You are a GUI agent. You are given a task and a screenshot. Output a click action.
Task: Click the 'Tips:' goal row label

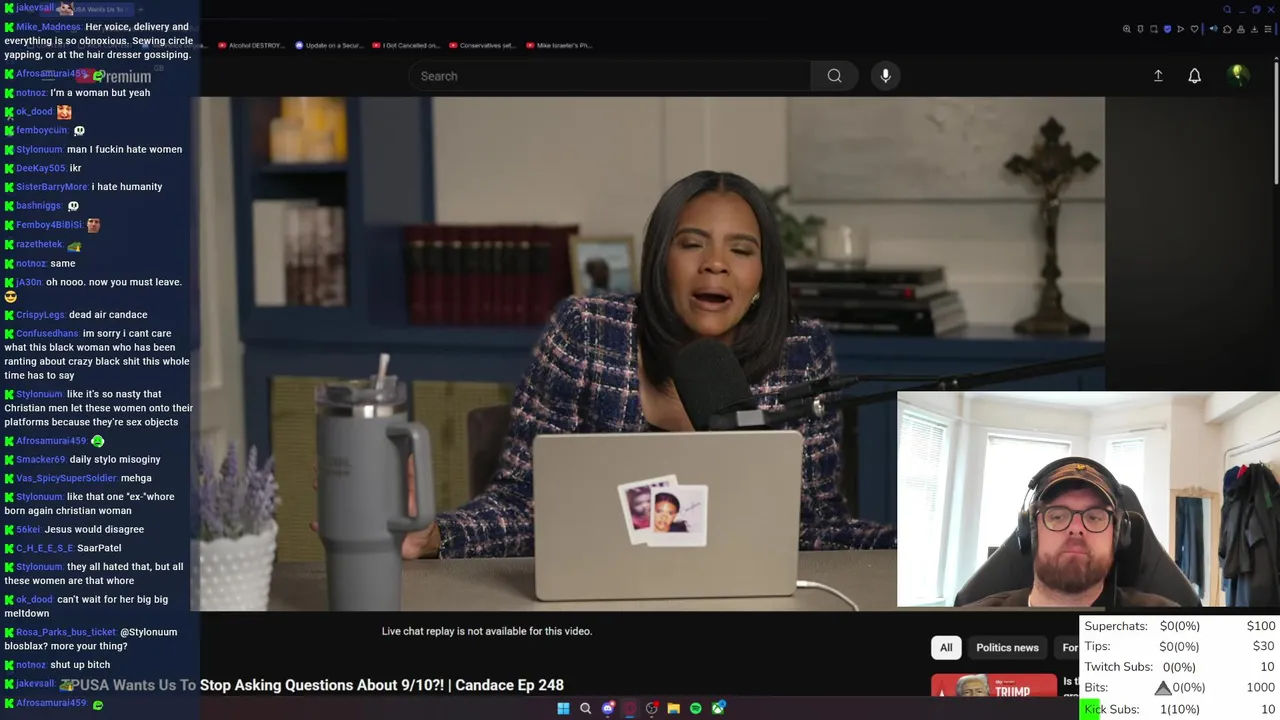(x=1097, y=646)
